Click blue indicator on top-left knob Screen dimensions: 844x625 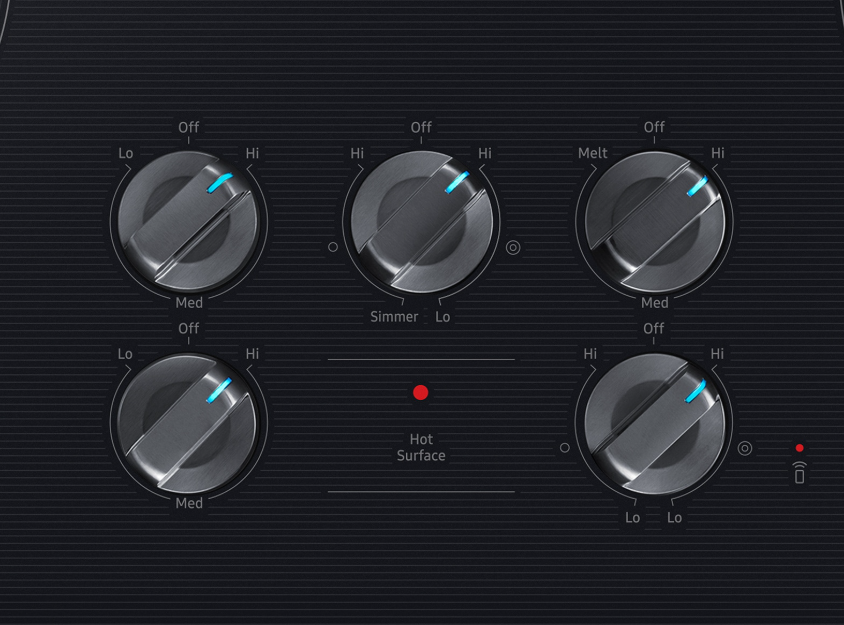point(219,183)
